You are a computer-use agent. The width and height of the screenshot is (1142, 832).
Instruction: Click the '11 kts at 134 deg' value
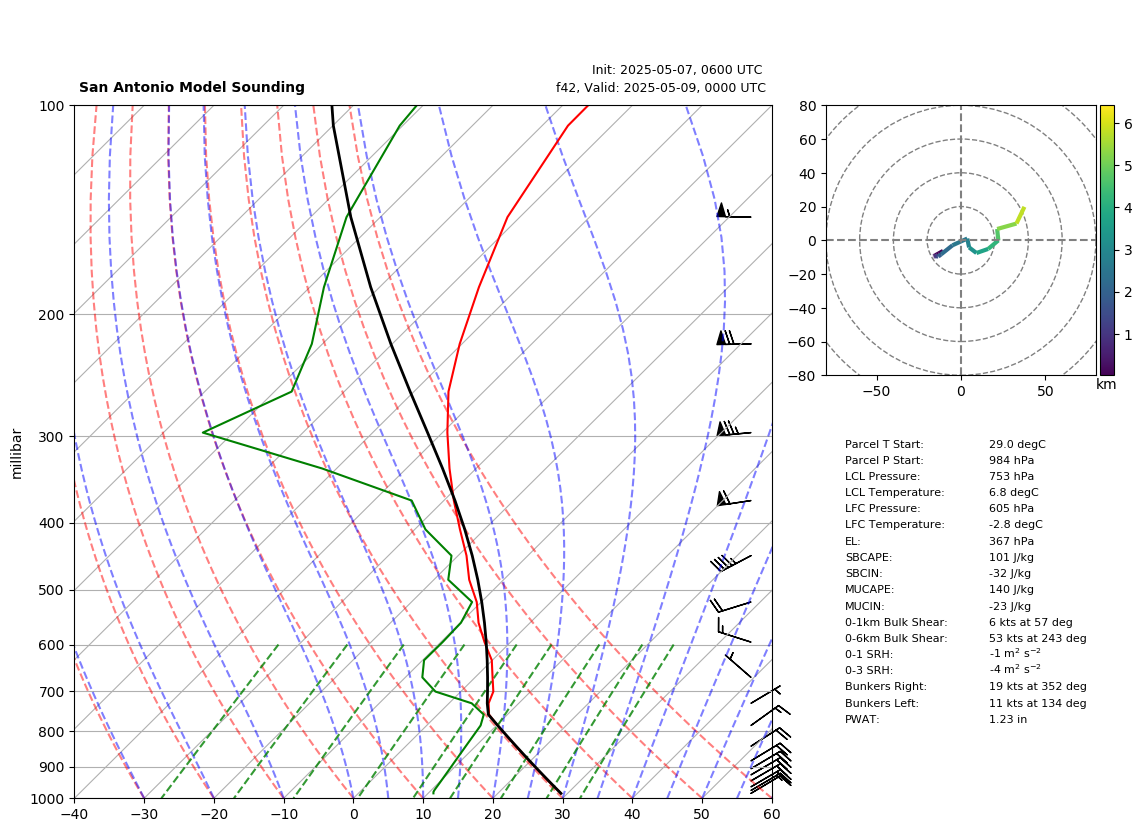point(1038,703)
